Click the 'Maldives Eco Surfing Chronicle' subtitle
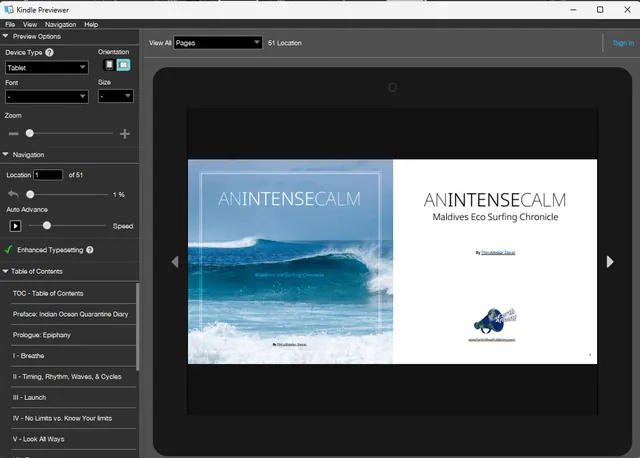This screenshot has width=640, height=458. point(495,217)
